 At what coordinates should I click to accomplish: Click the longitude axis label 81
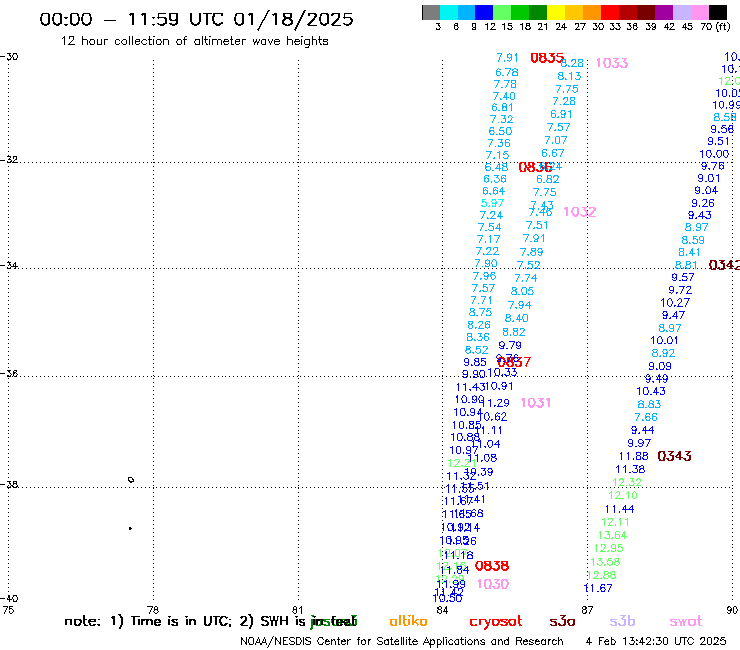point(297,610)
